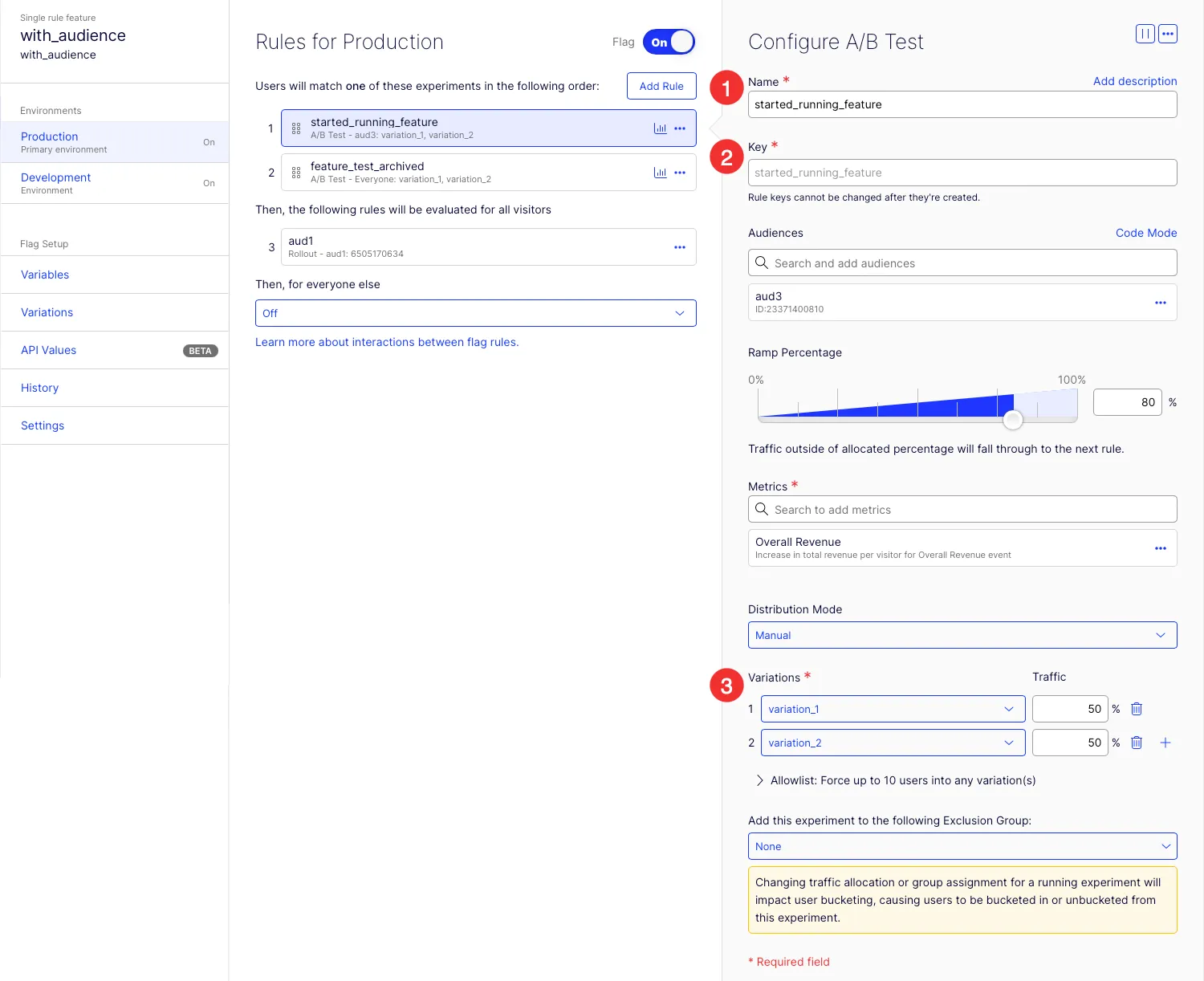Open results chart for started_running_feature rule
1204x981 pixels.
tap(660, 128)
